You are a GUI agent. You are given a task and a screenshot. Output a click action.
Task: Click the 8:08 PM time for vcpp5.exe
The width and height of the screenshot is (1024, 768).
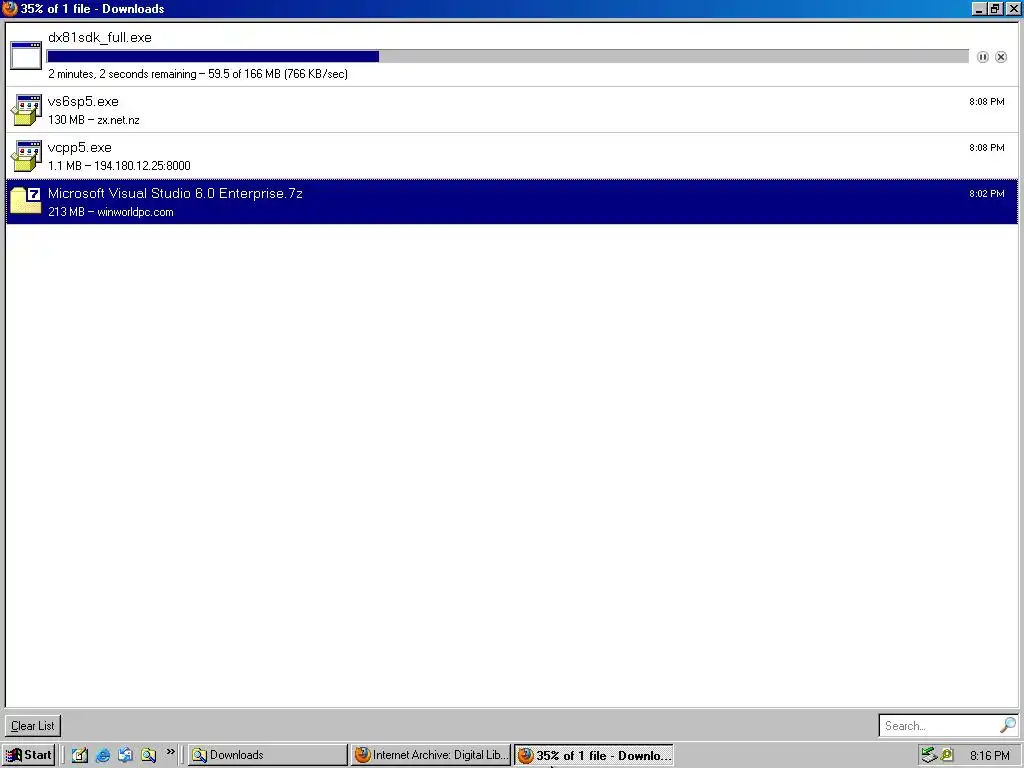click(x=987, y=148)
